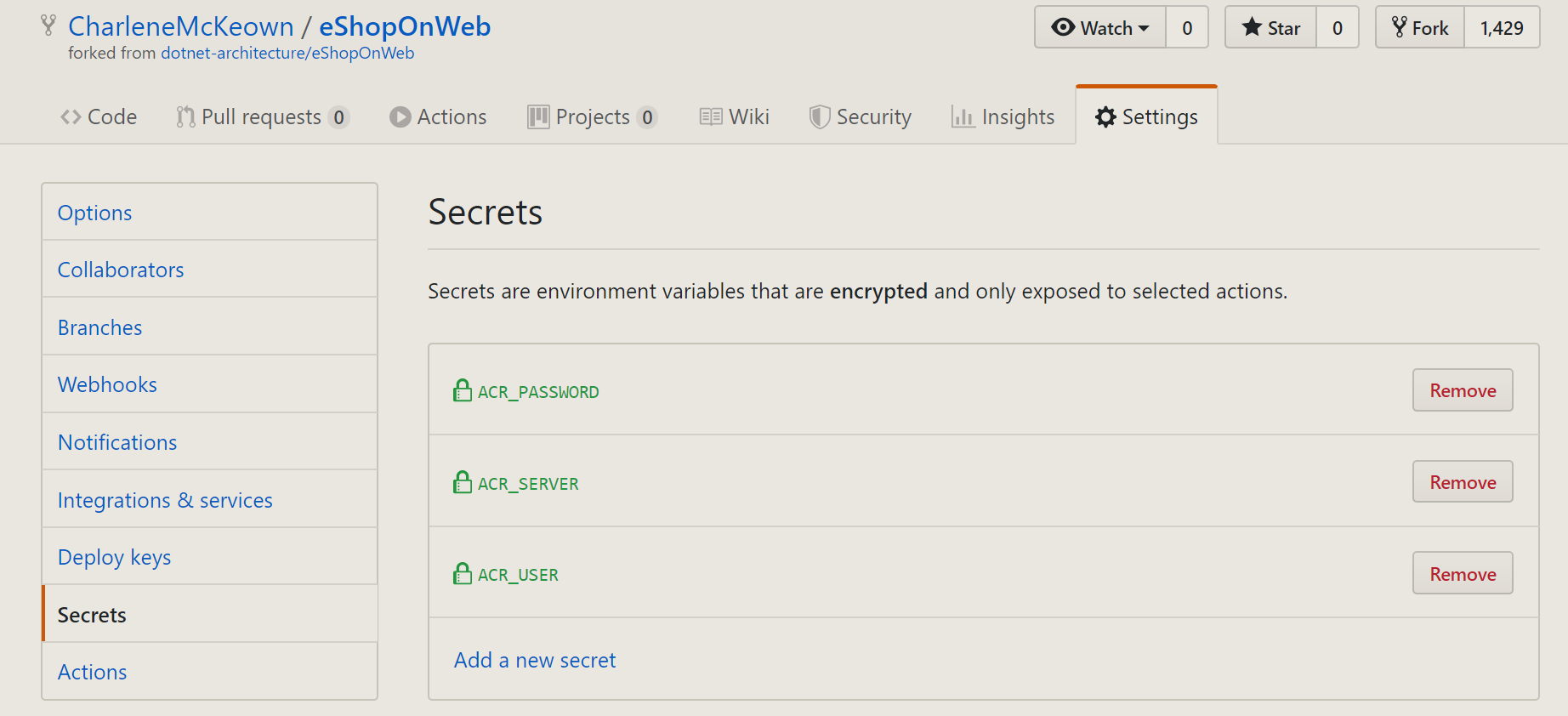Click the Secrets page heading
The image size is (1568, 716).
[x=486, y=212]
